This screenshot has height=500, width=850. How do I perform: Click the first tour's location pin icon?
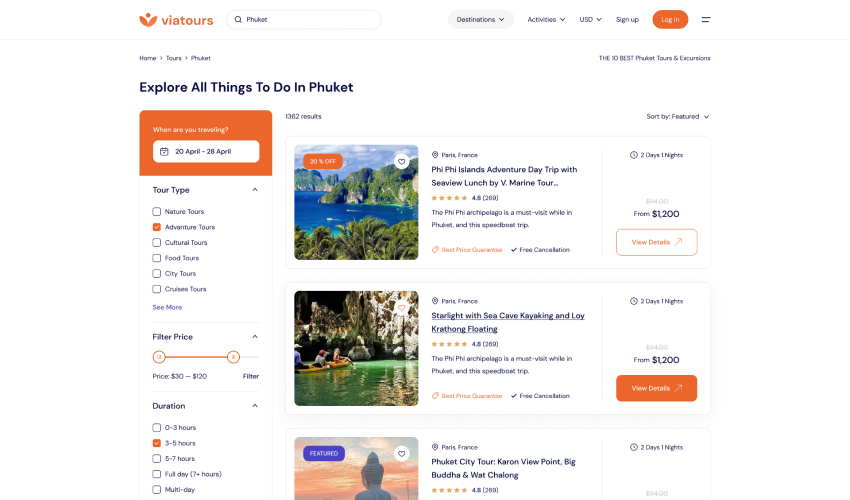[435, 155]
